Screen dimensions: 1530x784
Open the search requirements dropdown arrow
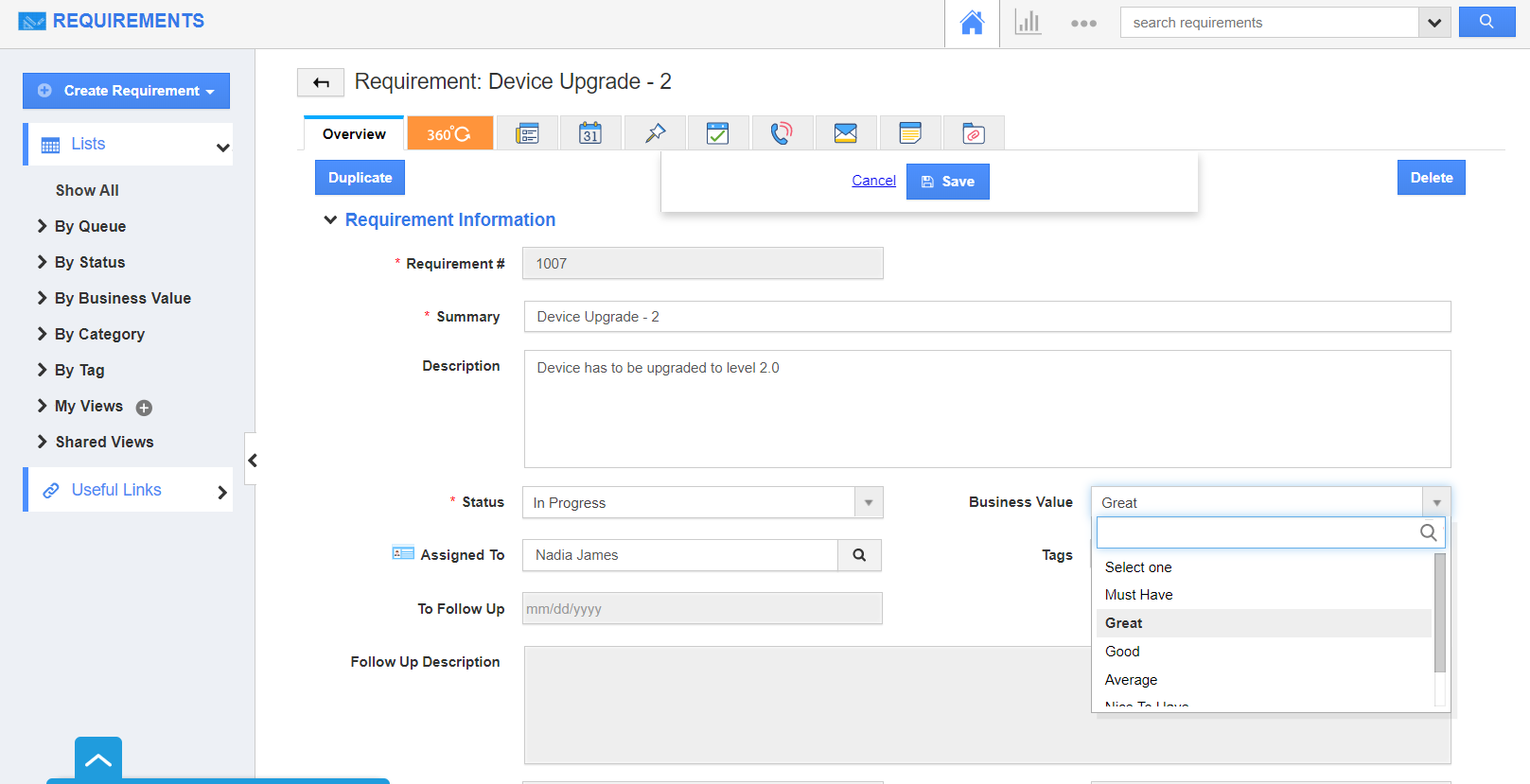[x=1434, y=23]
